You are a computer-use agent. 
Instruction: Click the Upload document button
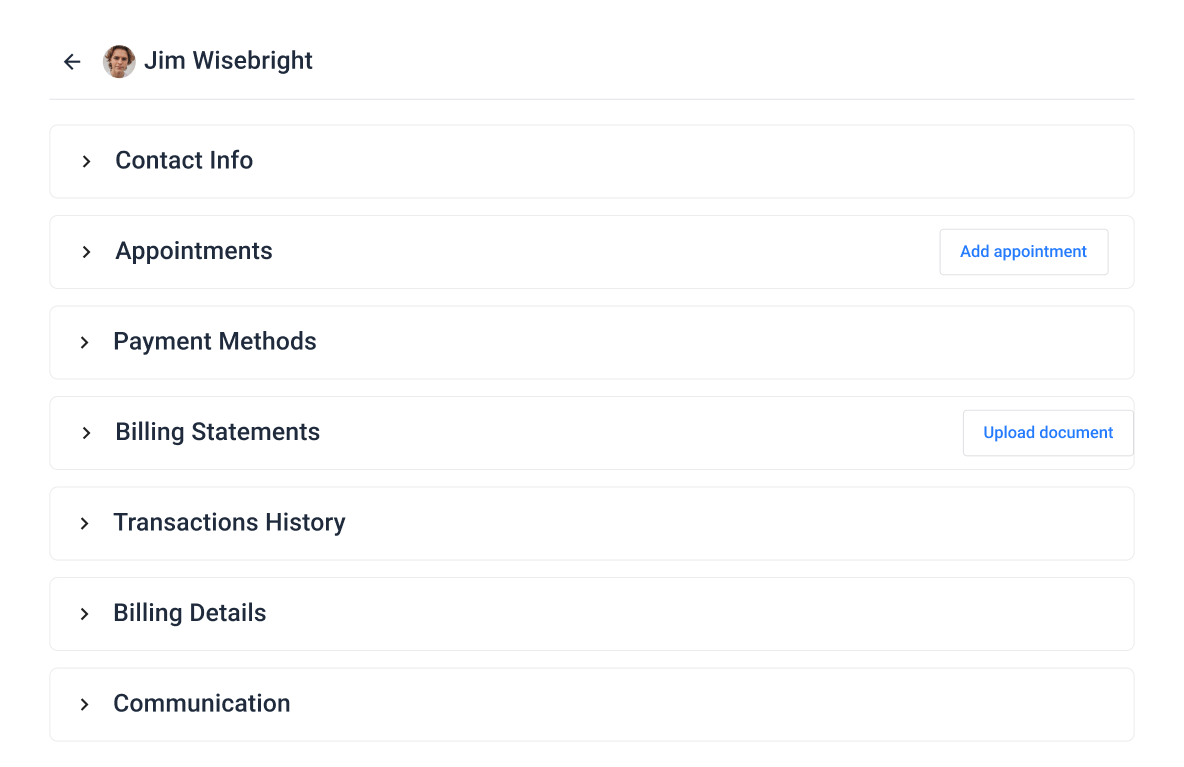[x=1048, y=433]
